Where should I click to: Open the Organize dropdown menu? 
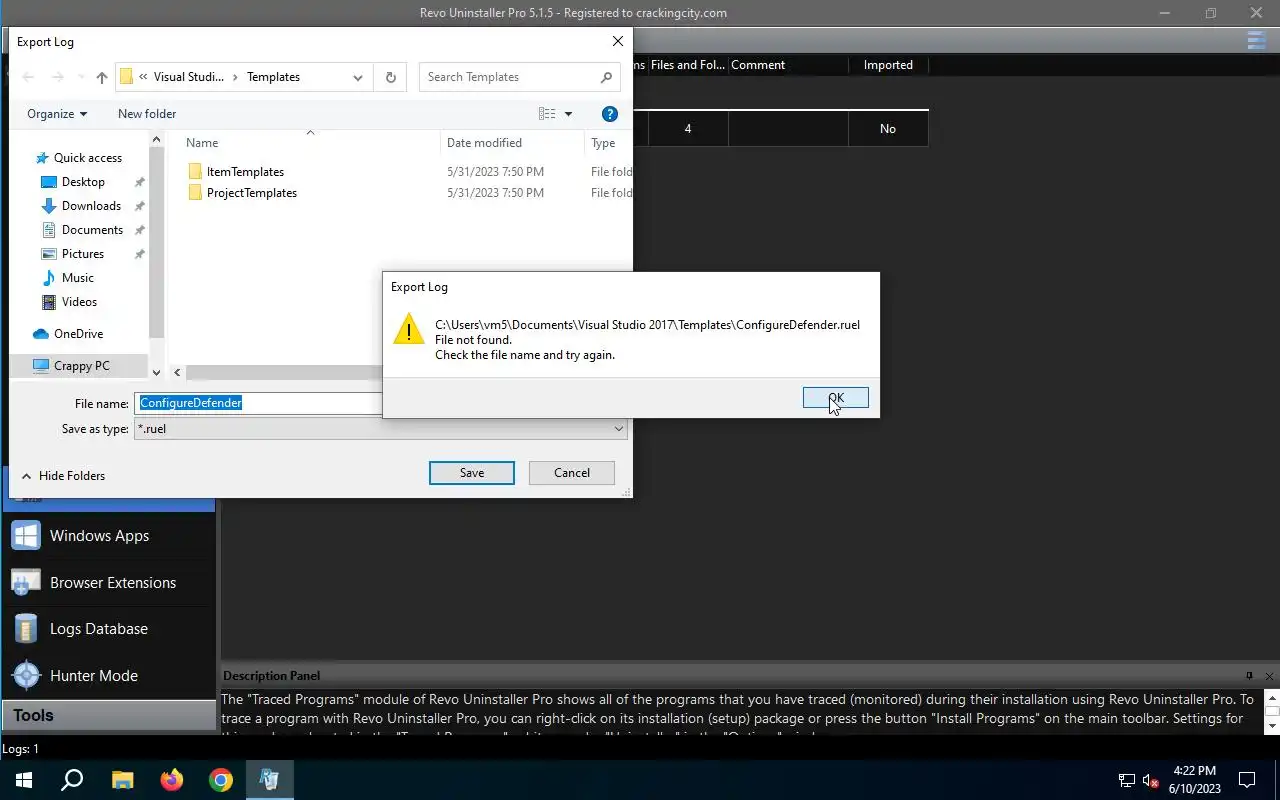(x=57, y=114)
